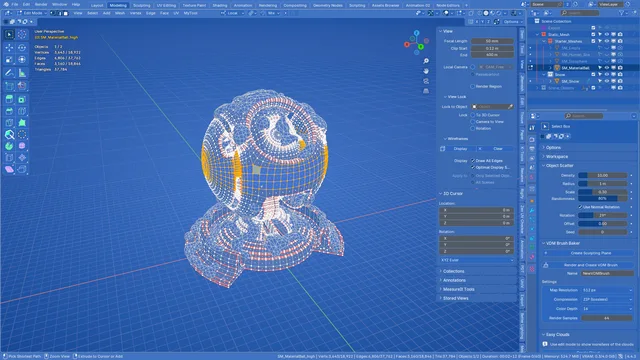Switch to the Sculpting workspace tab

click(x=142, y=5)
